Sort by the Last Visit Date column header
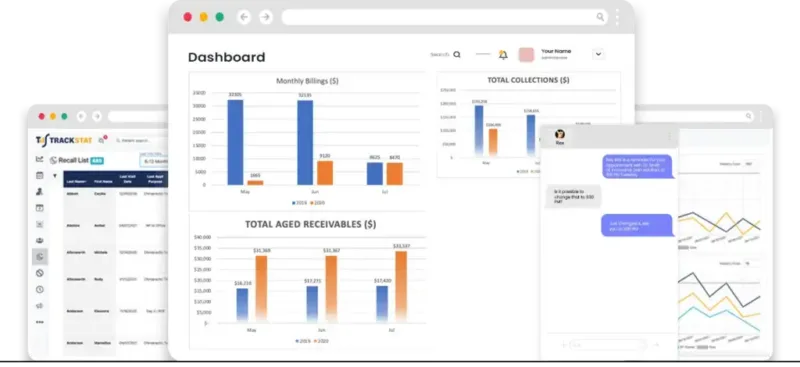 [127, 179]
